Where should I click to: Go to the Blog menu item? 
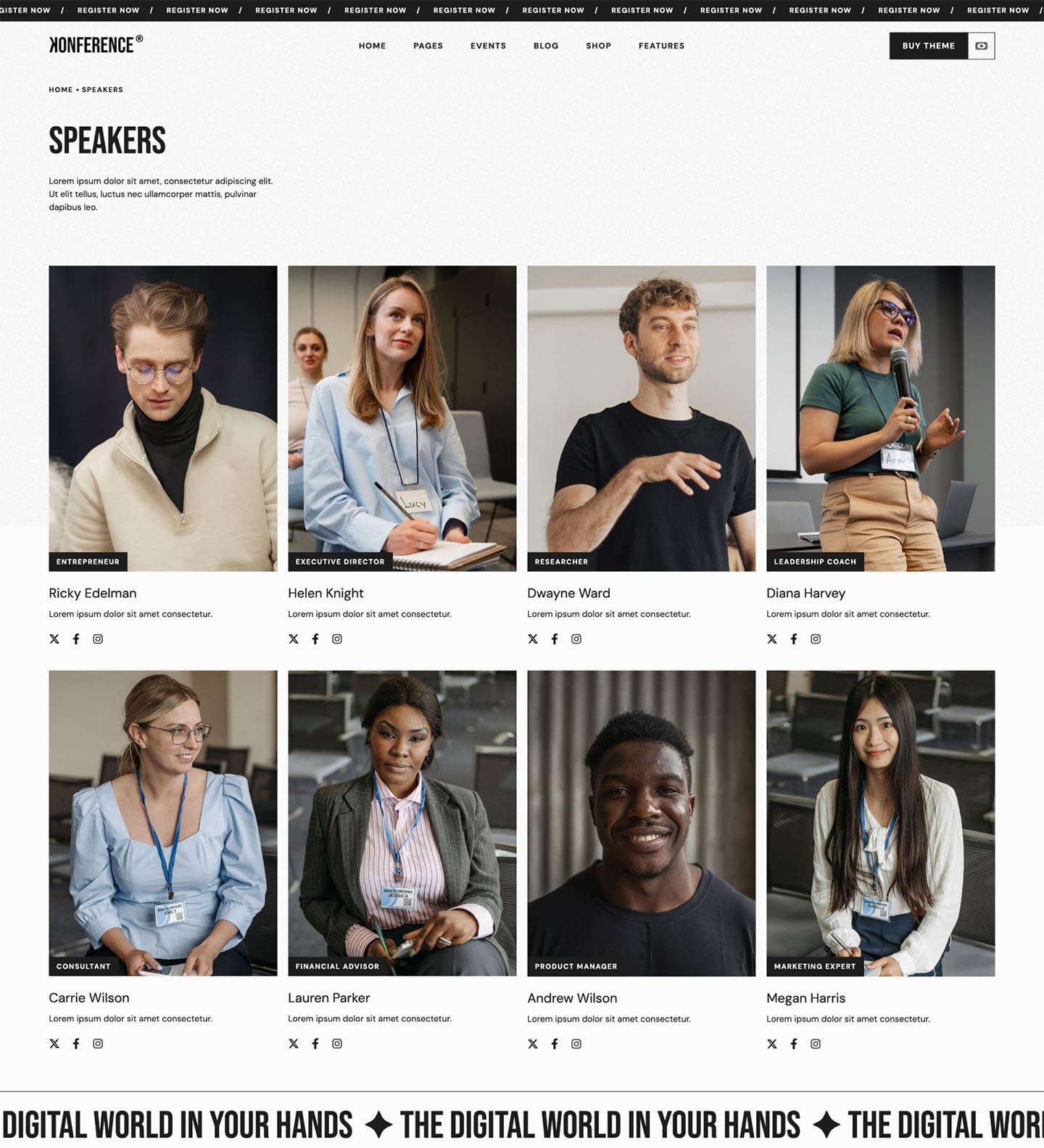click(x=546, y=46)
